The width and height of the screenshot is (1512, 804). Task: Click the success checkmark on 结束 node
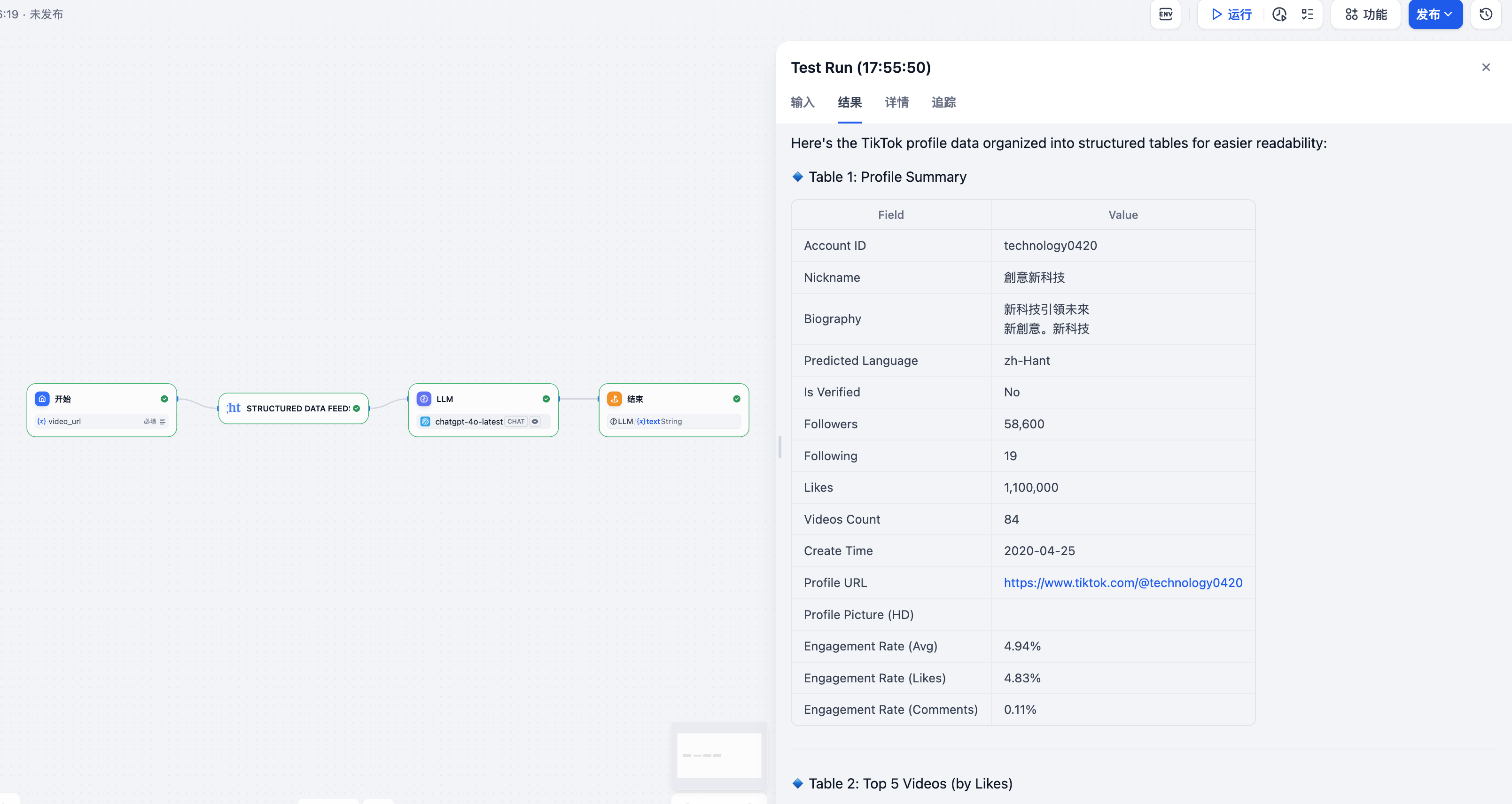tap(737, 399)
